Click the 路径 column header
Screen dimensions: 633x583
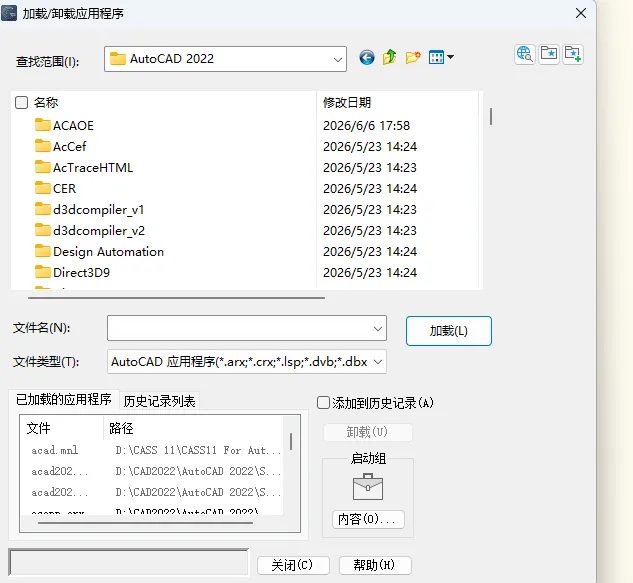coord(121,428)
